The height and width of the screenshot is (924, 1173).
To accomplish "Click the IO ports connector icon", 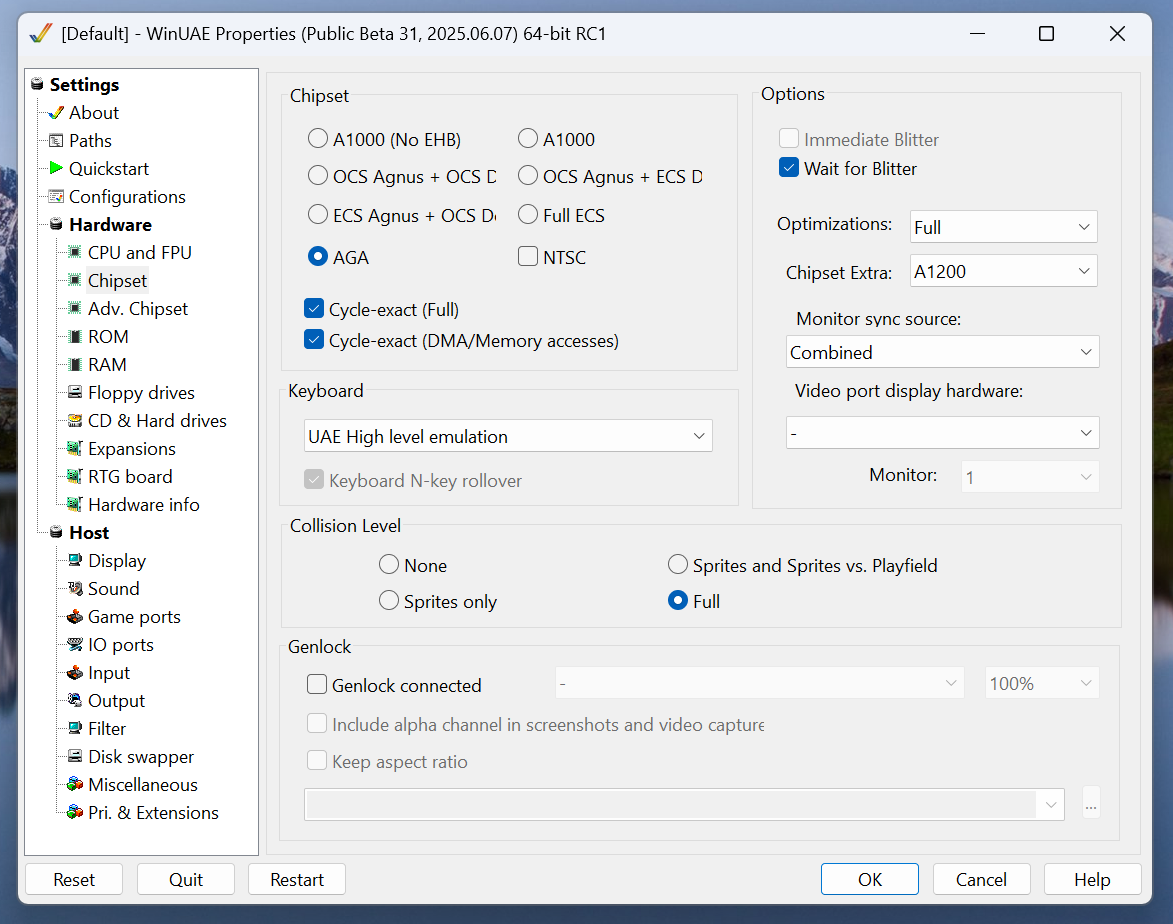I will tap(75, 644).
